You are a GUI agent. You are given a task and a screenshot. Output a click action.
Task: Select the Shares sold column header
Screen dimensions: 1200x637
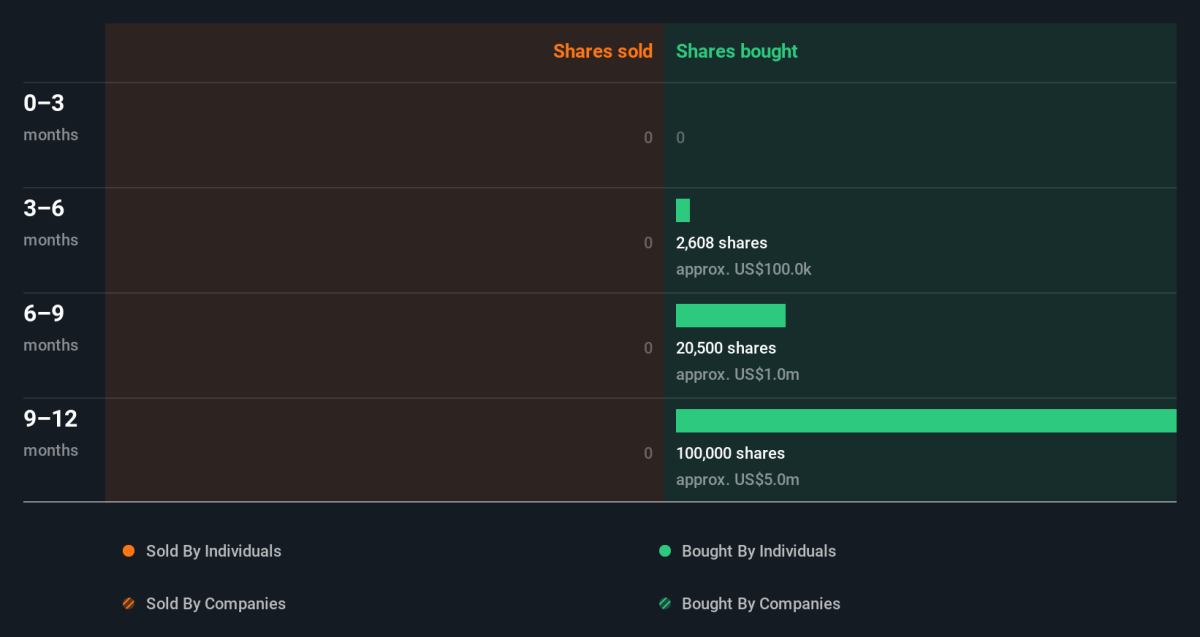point(602,51)
